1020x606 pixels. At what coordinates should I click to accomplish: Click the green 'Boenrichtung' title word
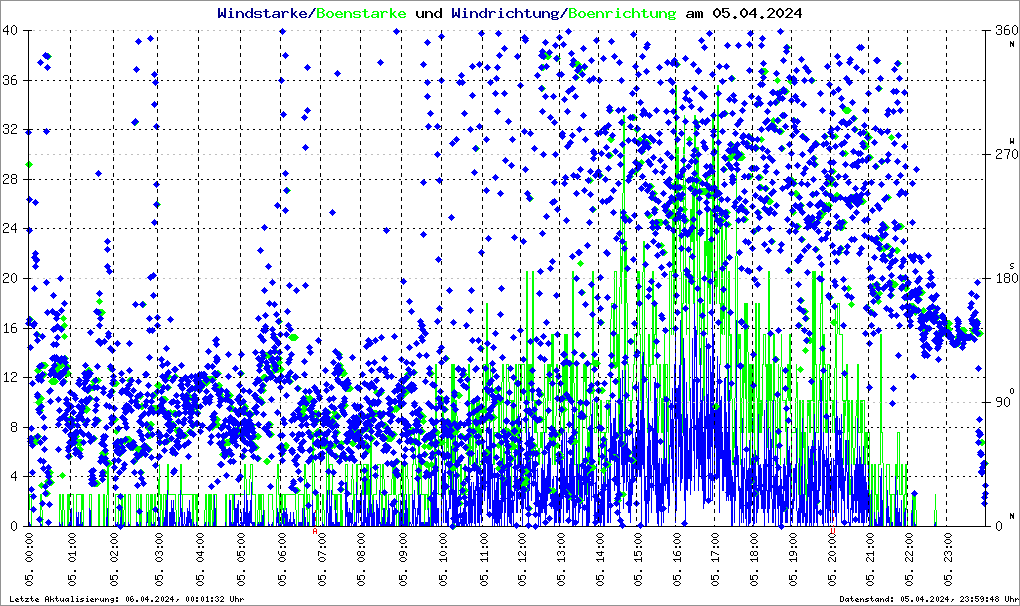(622, 13)
